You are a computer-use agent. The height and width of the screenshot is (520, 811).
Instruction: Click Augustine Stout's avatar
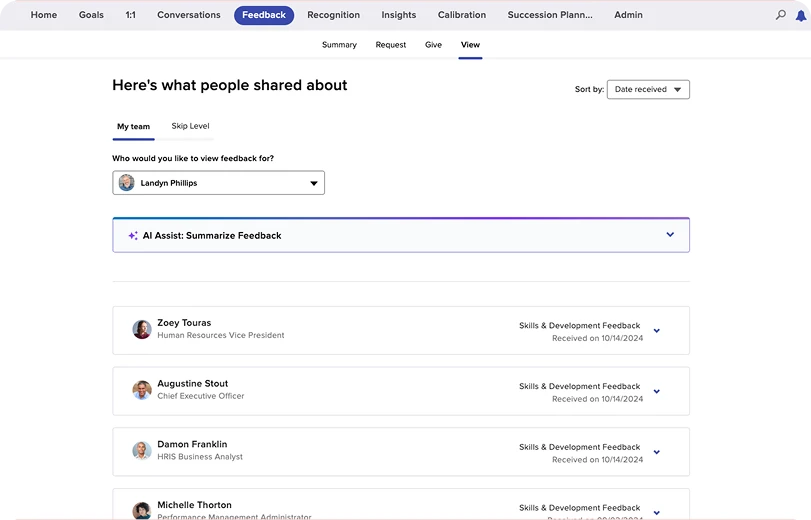tap(142, 390)
